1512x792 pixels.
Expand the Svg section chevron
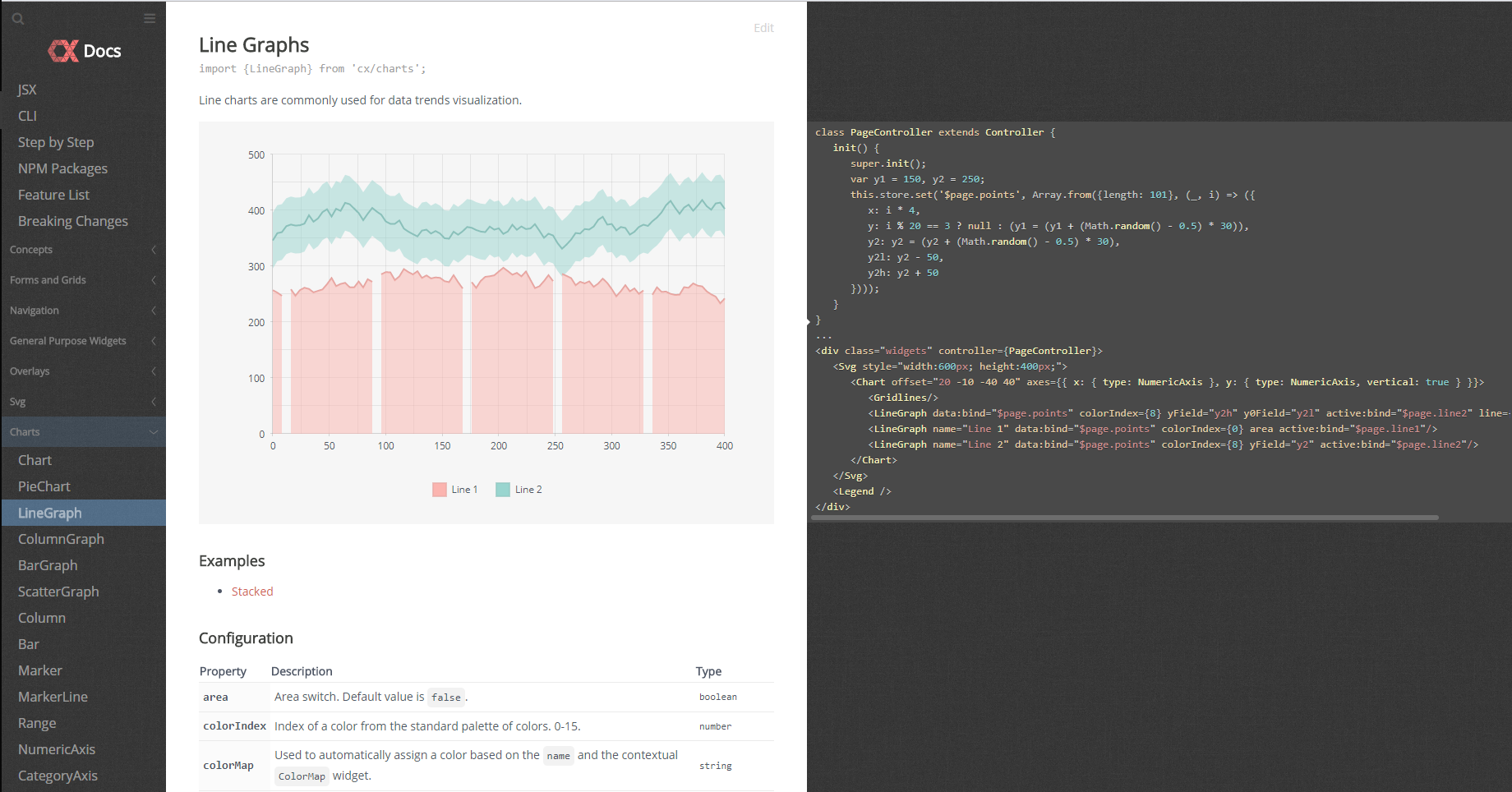click(x=154, y=402)
